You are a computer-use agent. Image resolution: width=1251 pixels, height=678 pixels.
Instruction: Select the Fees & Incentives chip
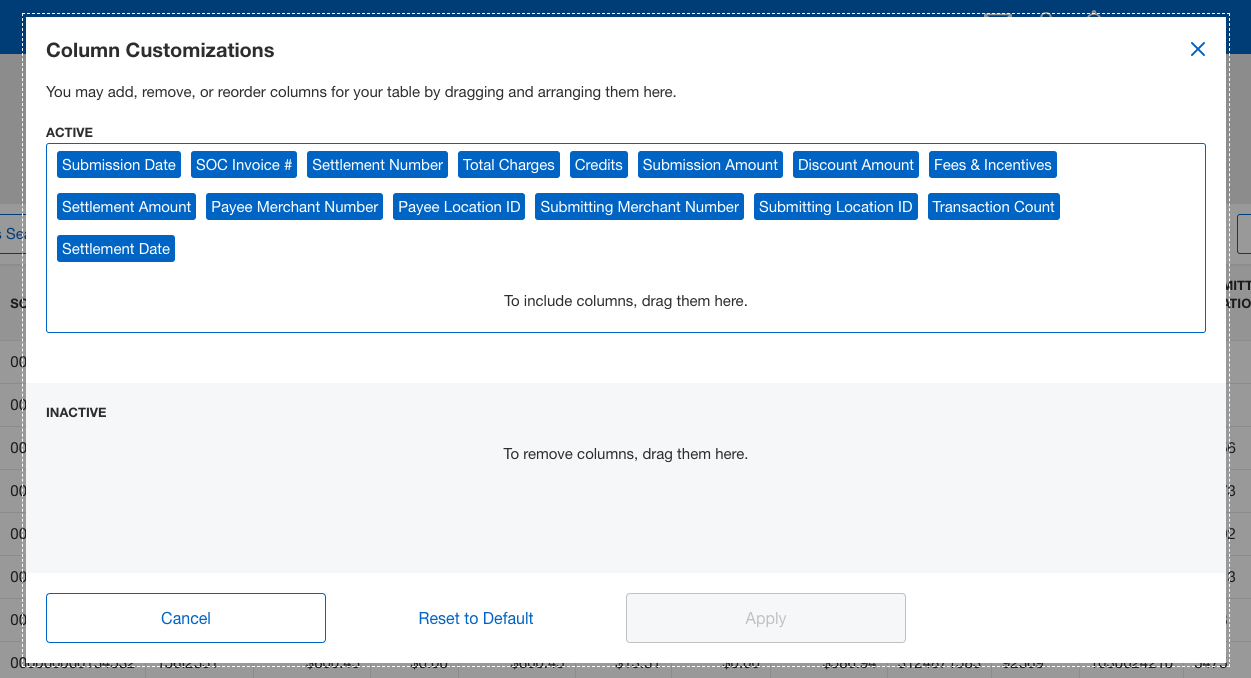pos(992,165)
